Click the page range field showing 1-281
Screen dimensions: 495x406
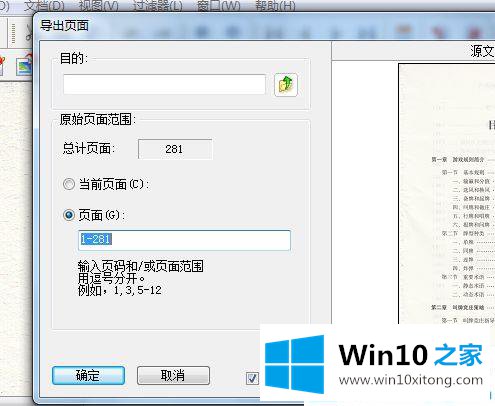pos(184,240)
